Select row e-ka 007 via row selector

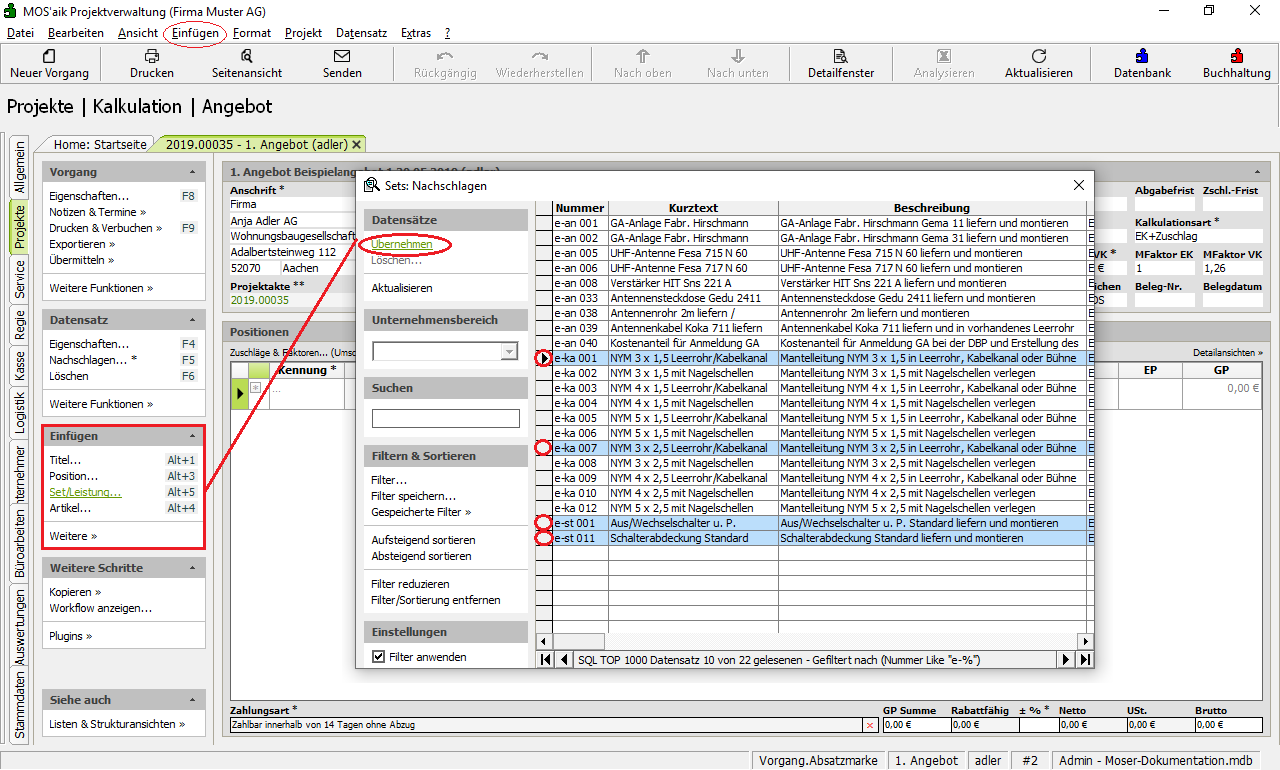(x=544, y=448)
